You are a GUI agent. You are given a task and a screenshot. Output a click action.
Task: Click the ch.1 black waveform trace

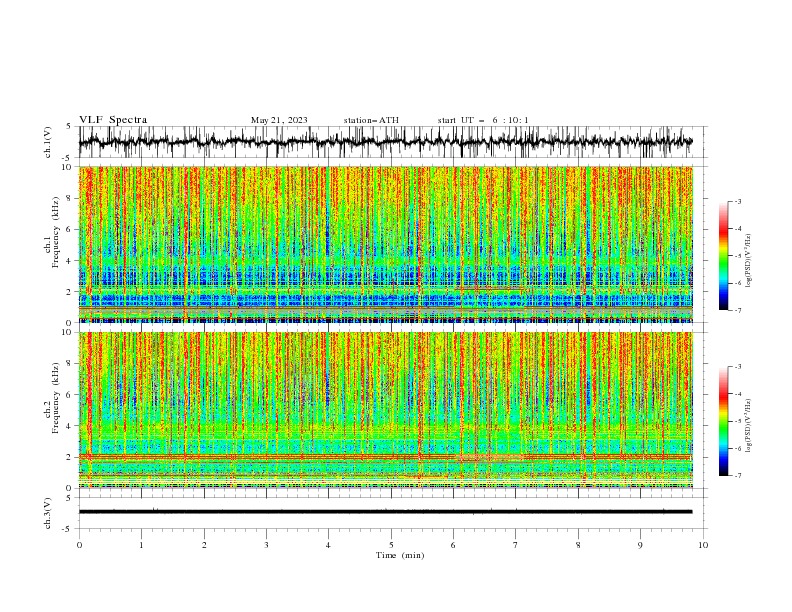[385, 142]
